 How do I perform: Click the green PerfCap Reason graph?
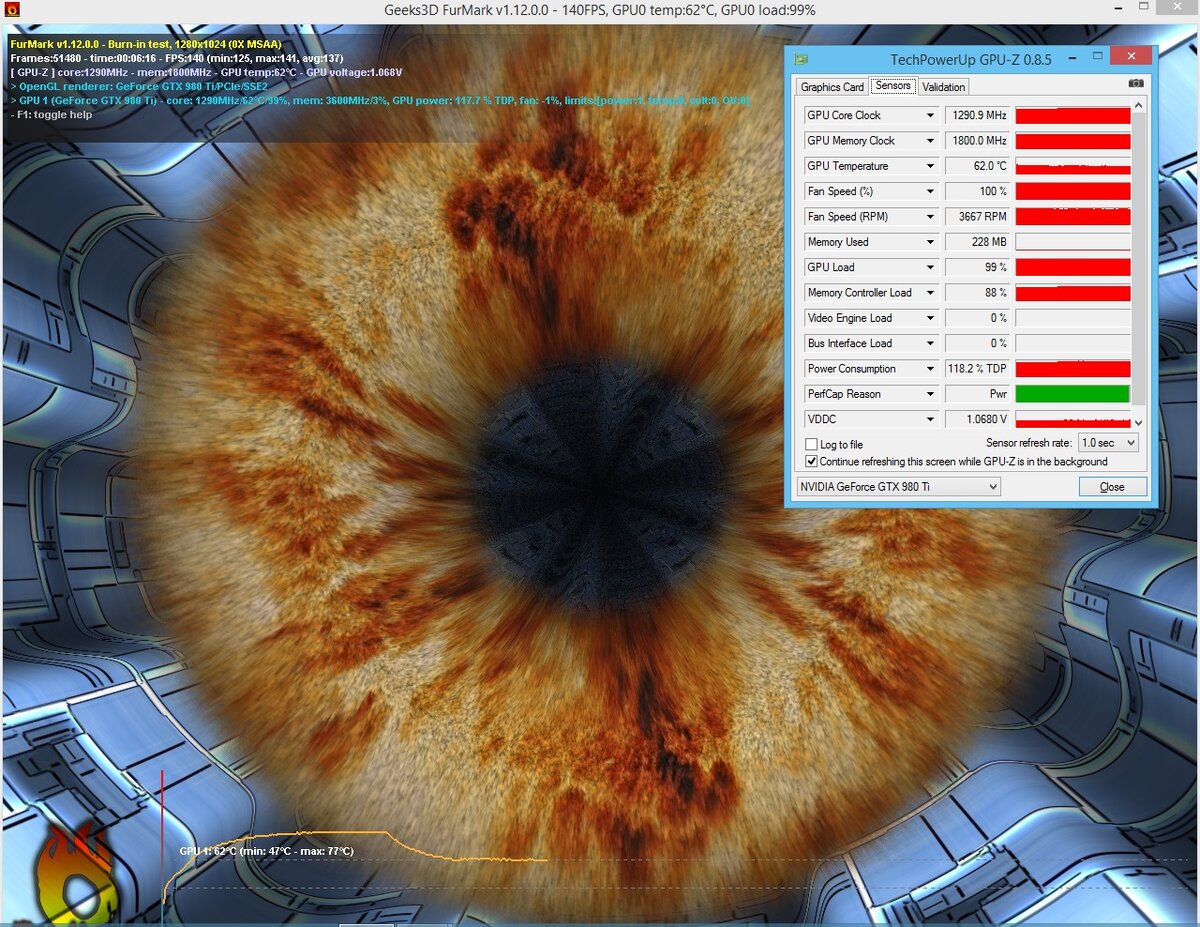[1072, 394]
